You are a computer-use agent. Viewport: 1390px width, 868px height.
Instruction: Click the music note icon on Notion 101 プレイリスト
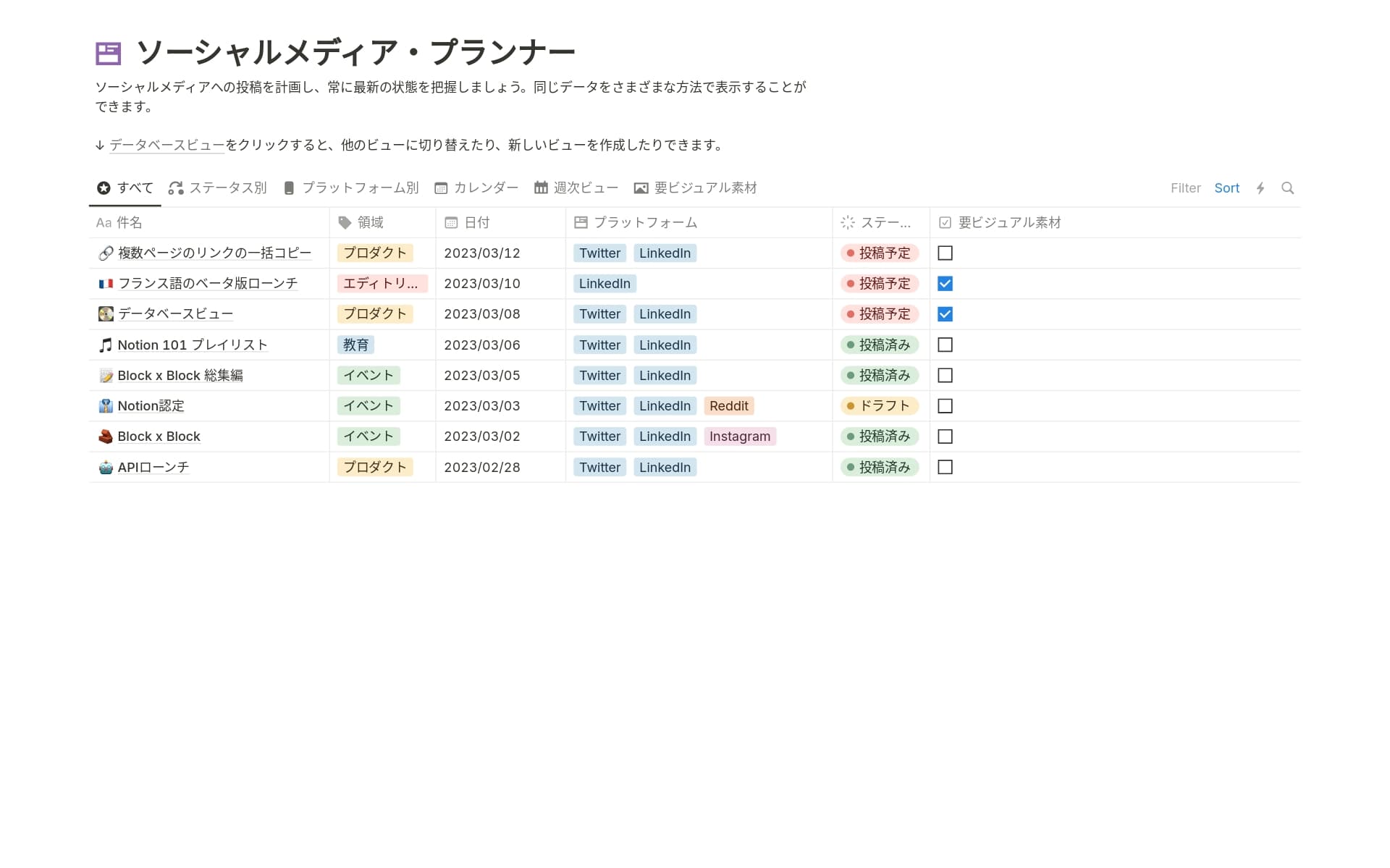106,345
